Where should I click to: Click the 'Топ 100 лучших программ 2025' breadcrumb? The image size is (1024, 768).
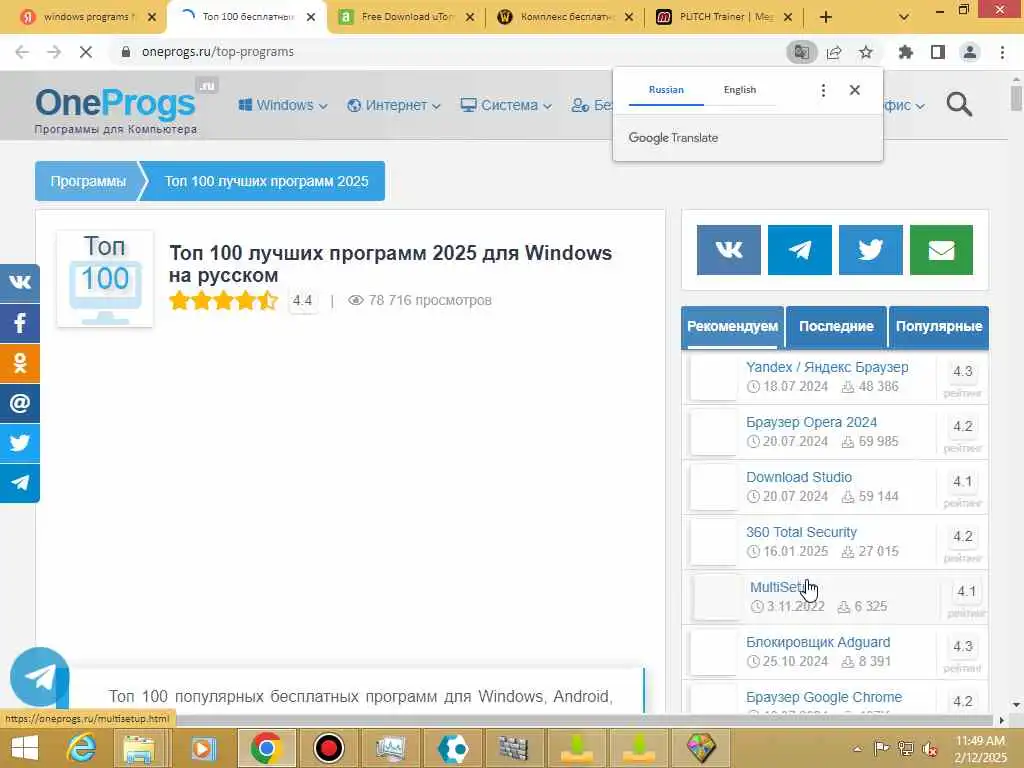(266, 182)
